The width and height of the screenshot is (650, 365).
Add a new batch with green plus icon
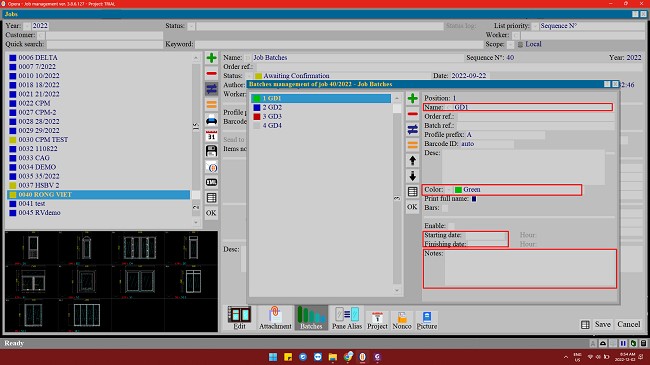(x=412, y=98)
